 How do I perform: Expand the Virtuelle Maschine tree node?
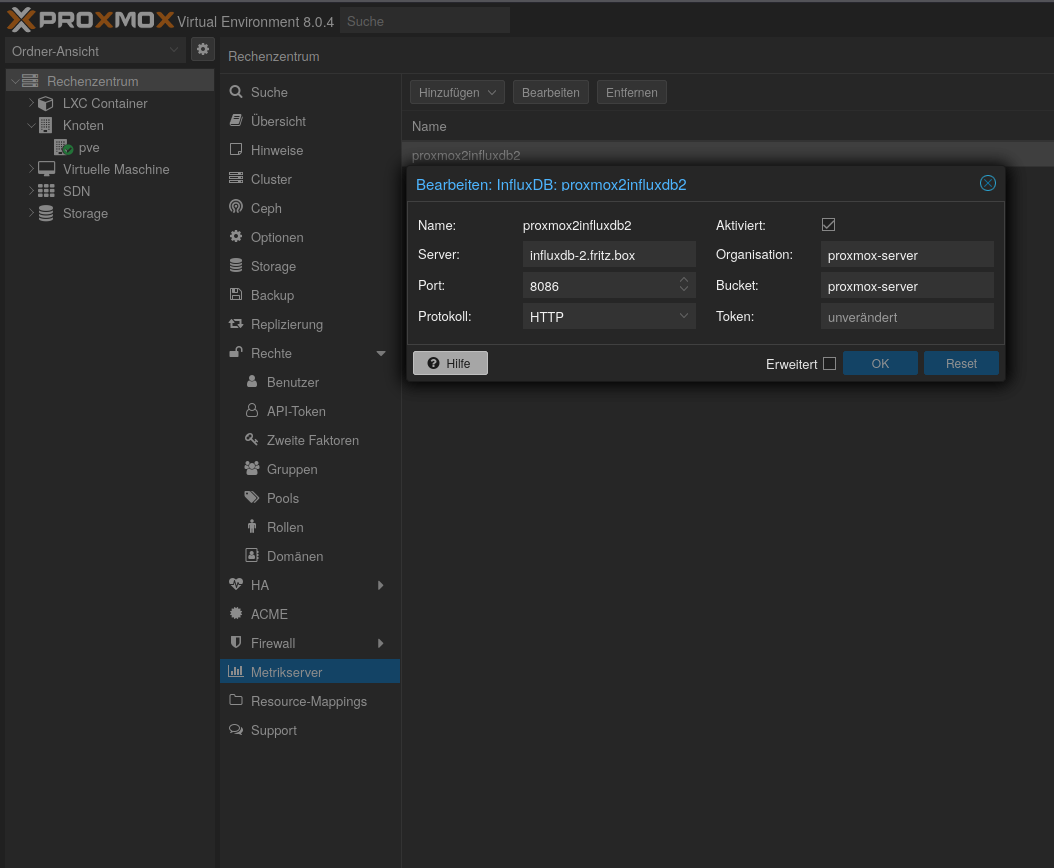coord(31,169)
